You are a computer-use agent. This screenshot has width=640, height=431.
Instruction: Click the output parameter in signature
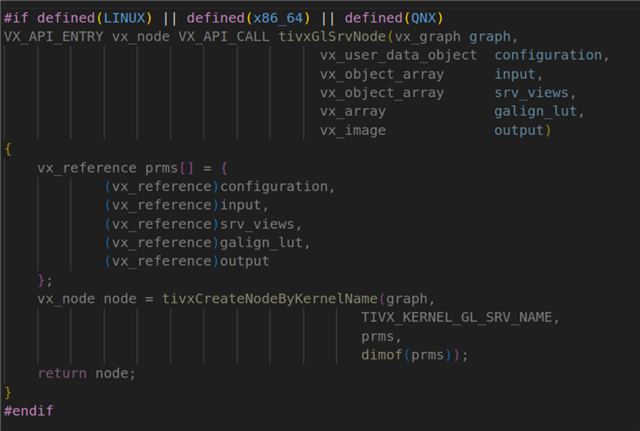point(519,130)
